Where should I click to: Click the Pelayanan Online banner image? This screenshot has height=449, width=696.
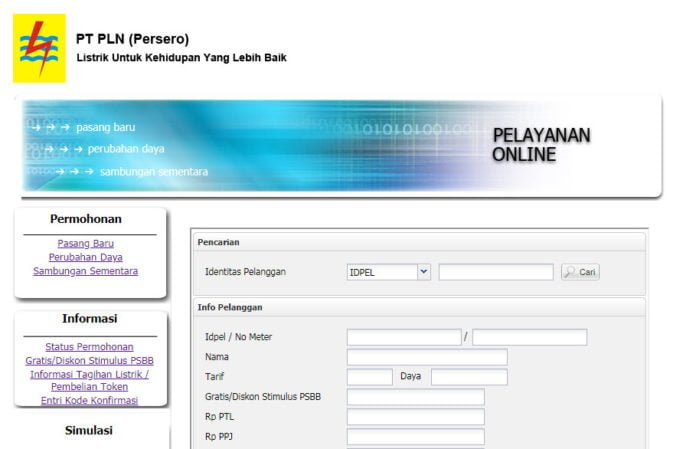coord(338,148)
